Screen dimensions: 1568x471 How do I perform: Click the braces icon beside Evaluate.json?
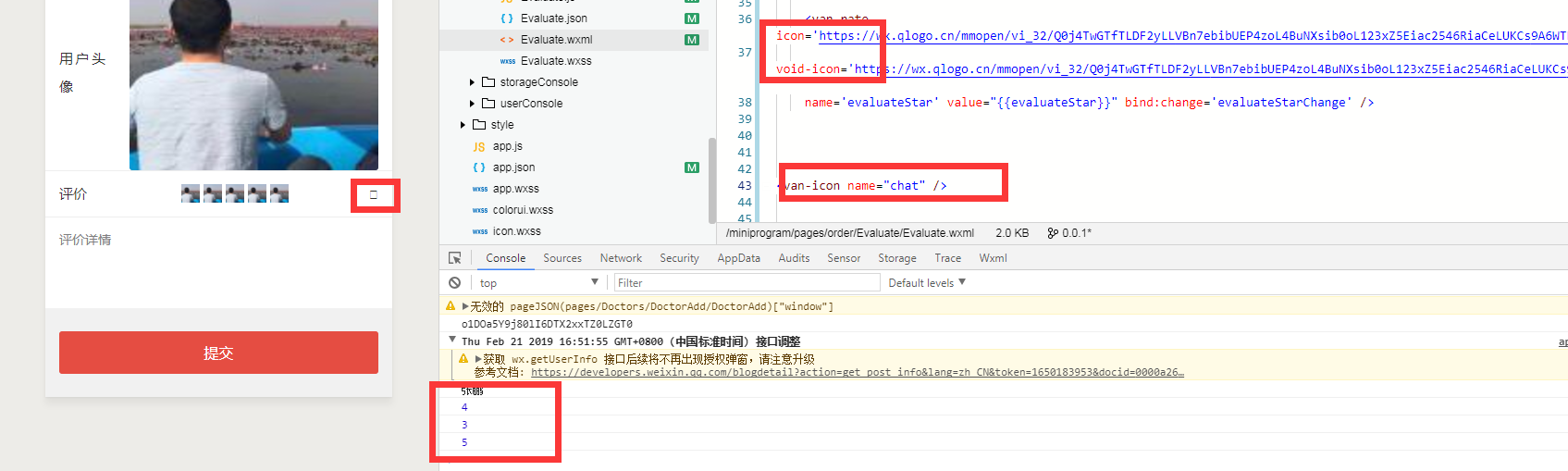(x=507, y=19)
